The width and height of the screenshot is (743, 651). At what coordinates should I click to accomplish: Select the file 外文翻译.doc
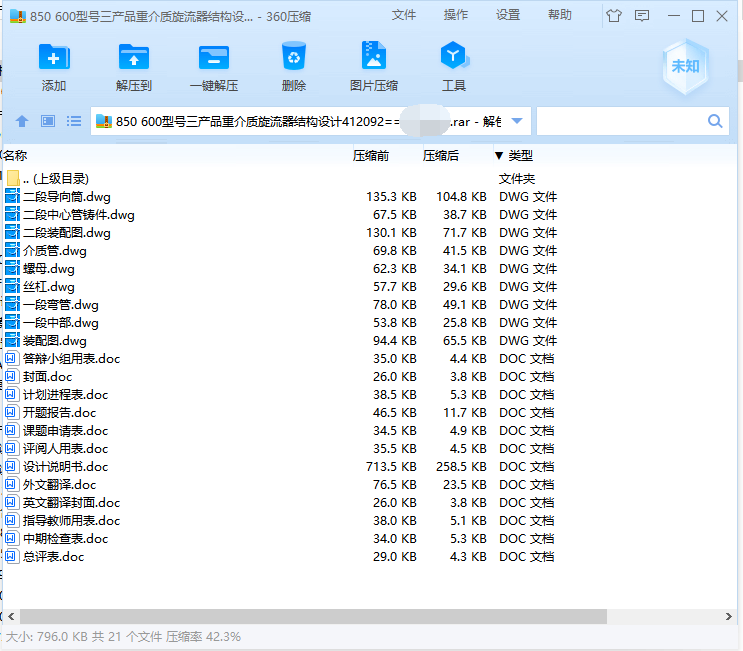pyautogui.click(x=60, y=485)
